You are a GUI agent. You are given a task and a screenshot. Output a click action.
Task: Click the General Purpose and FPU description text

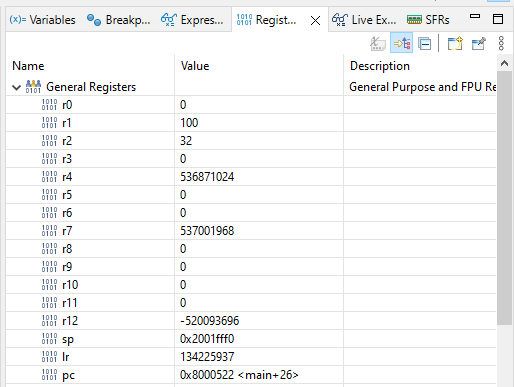422,87
